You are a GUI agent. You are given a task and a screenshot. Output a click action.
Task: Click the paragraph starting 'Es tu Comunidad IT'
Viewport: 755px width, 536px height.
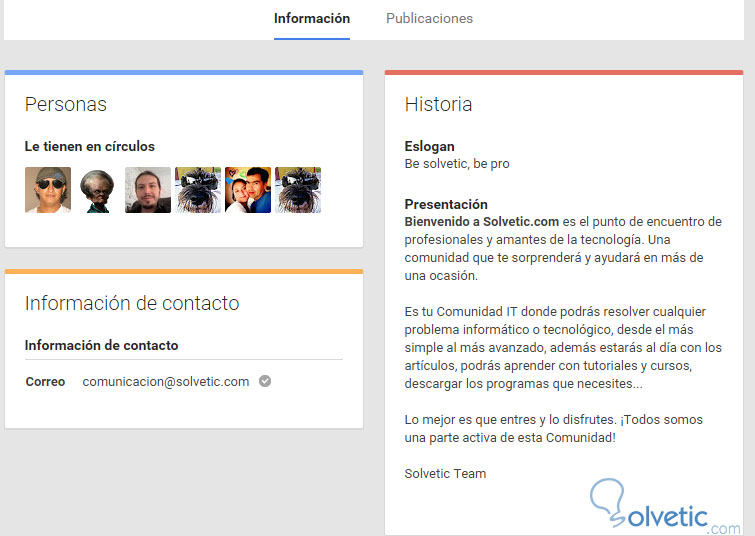click(x=563, y=347)
